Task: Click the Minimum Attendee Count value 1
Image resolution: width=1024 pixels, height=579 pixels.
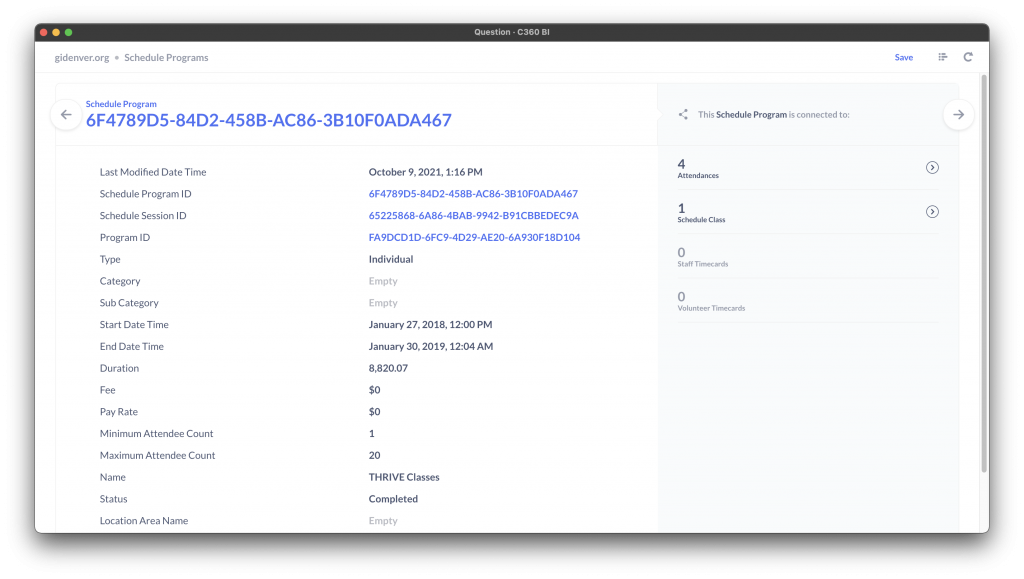Action: (x=372, y=433)
